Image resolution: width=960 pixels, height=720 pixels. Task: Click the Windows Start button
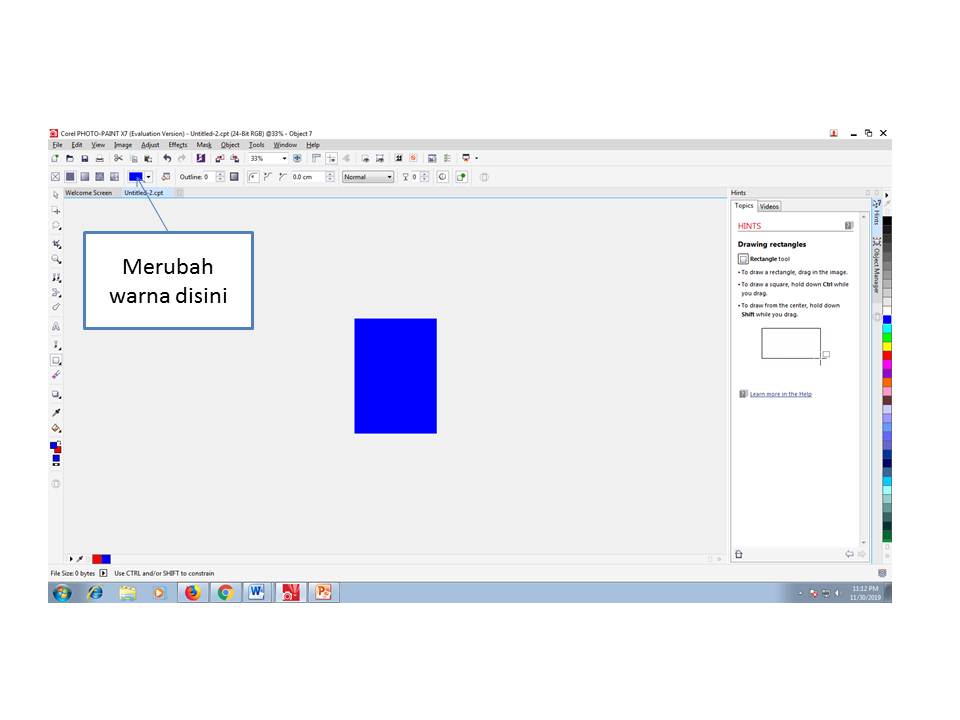coord(62,593)
